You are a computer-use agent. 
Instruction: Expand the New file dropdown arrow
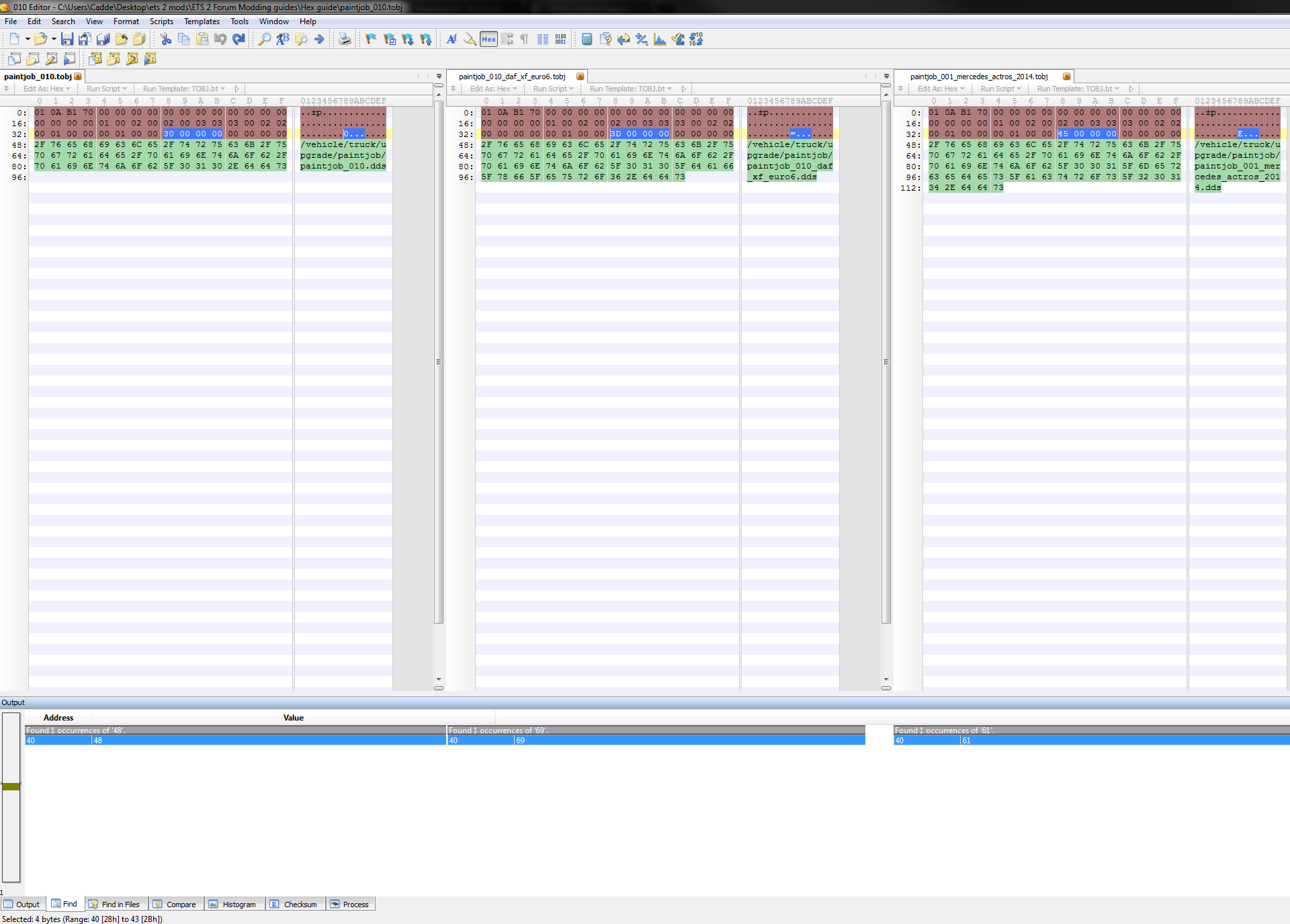pos(28,39)
